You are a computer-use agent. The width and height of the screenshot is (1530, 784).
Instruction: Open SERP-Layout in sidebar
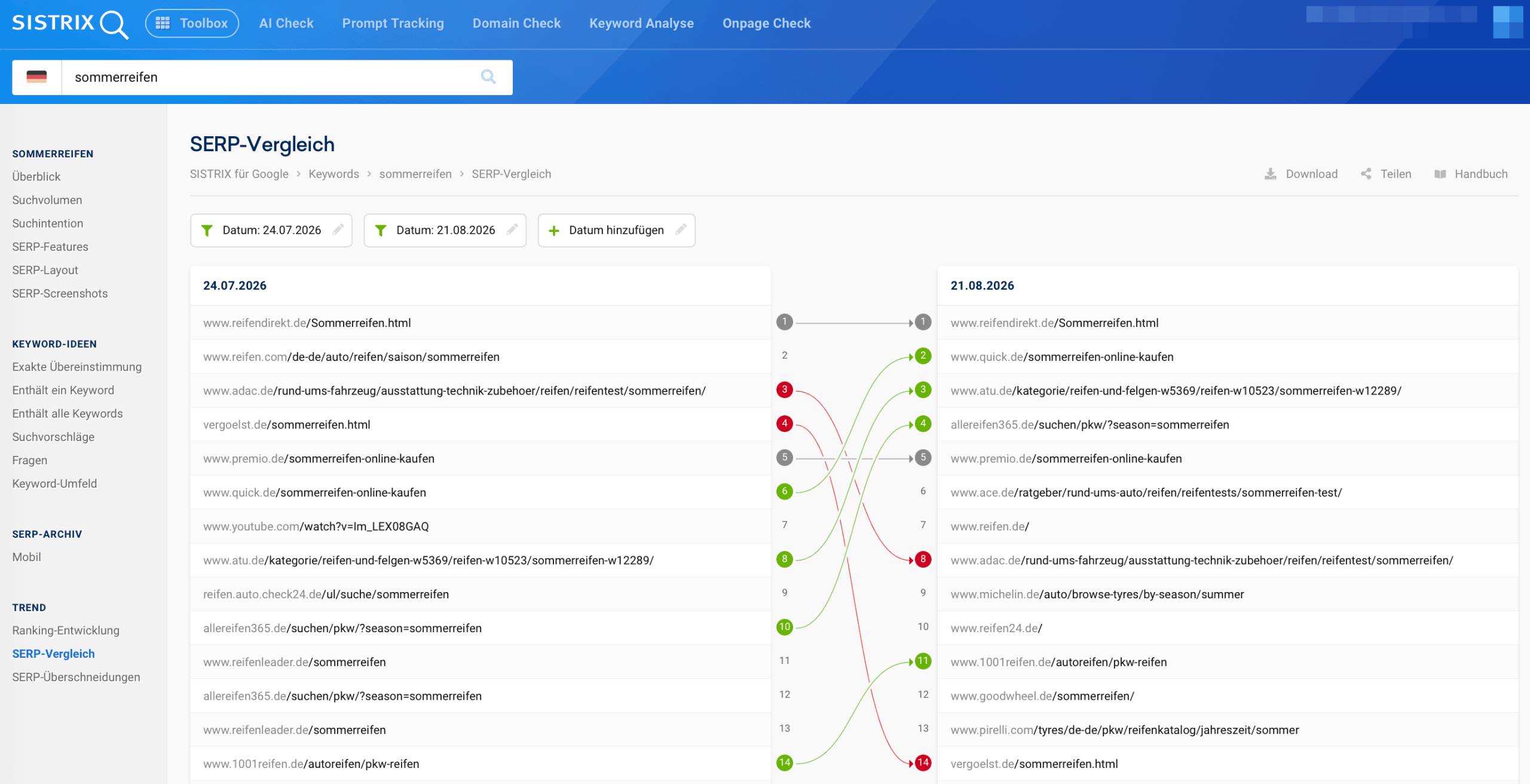click(45, 270)
